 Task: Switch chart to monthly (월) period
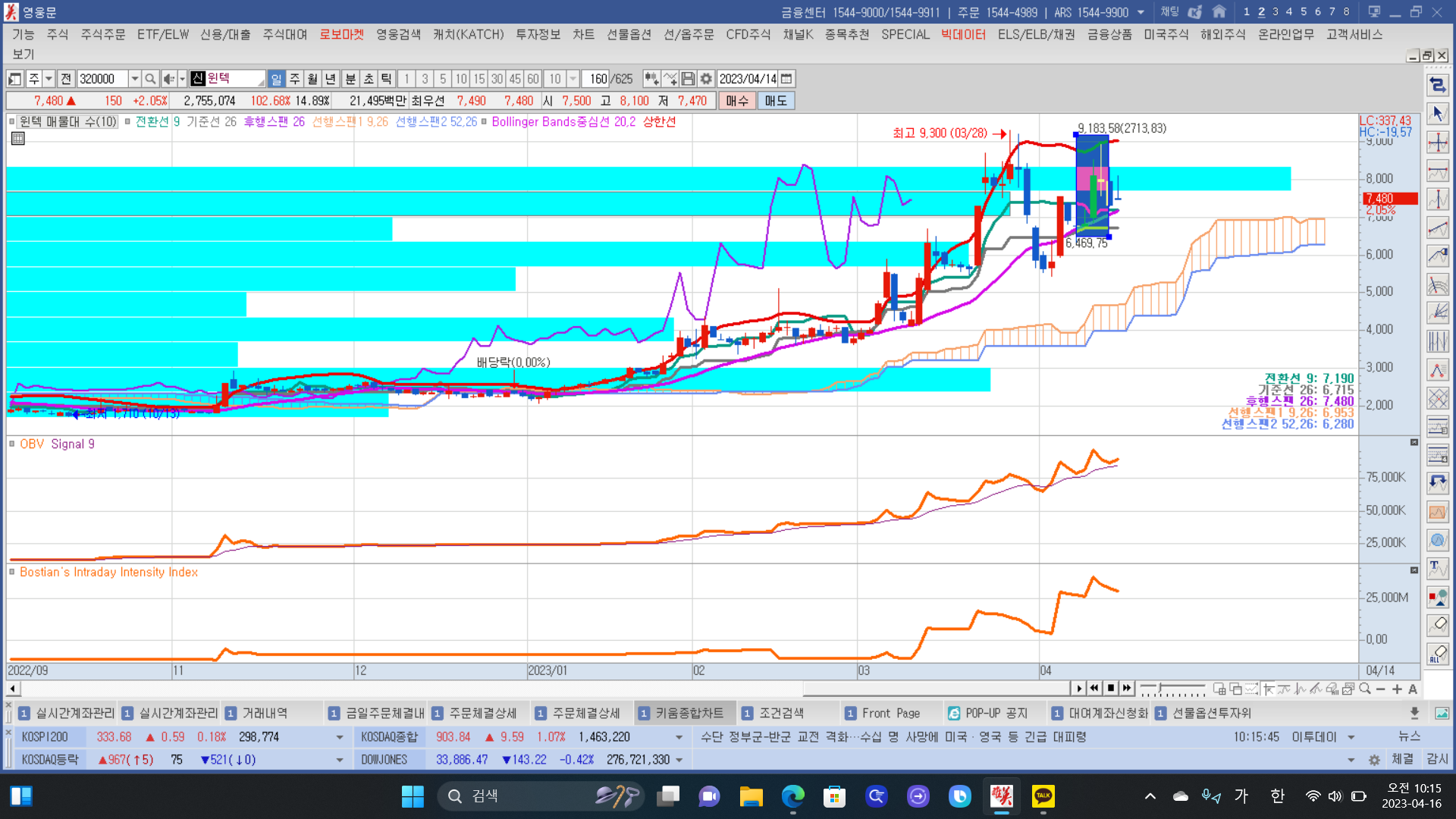coord(312,79)
